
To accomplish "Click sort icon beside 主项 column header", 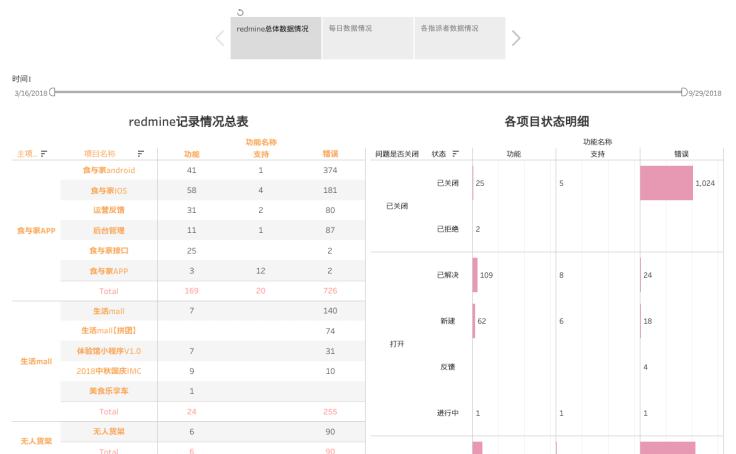I will coord(44,154).
